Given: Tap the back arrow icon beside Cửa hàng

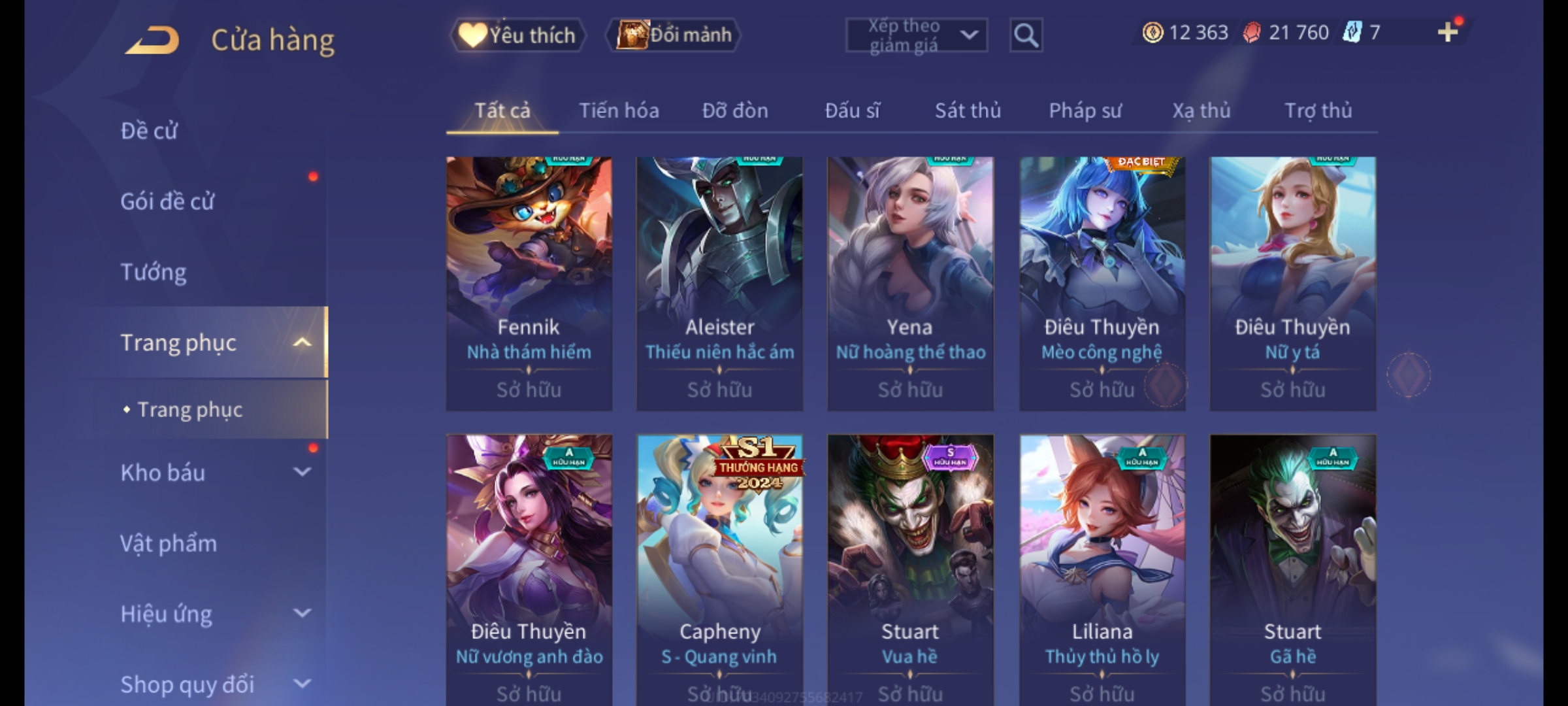Looking at the screenshot, I should pos(152,40).
